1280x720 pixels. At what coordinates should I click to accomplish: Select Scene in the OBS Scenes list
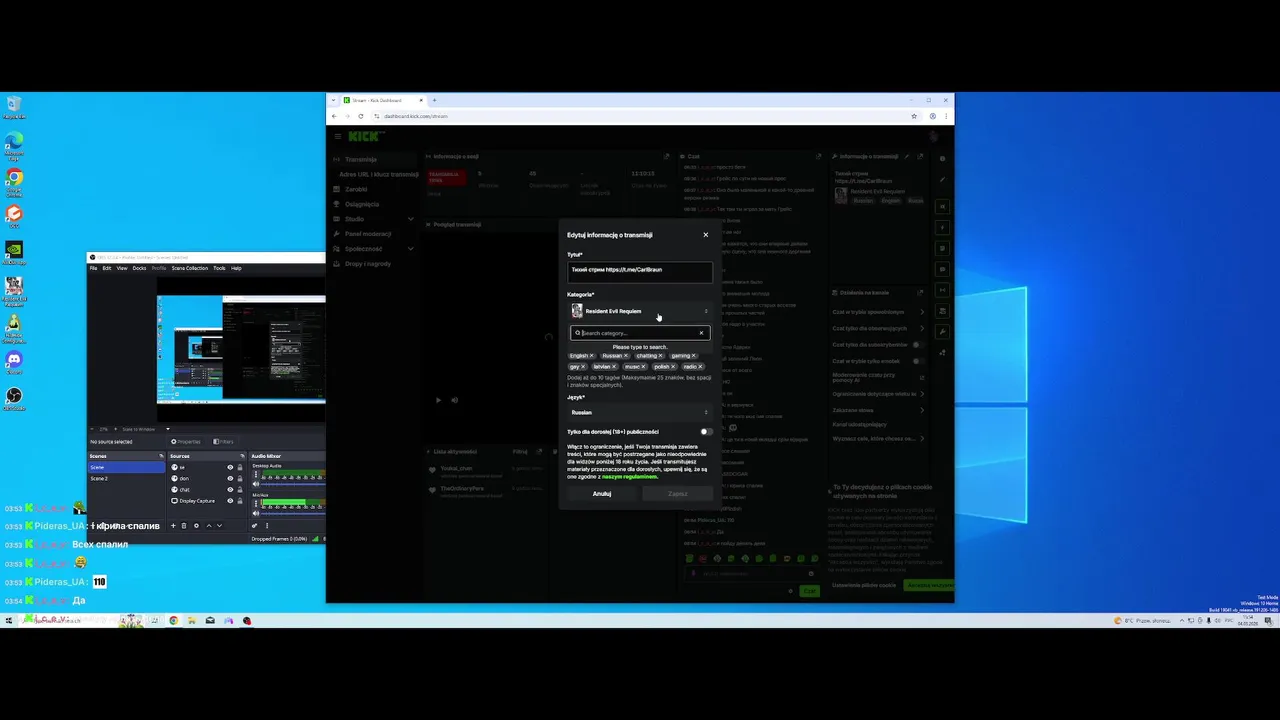point(126,467)
